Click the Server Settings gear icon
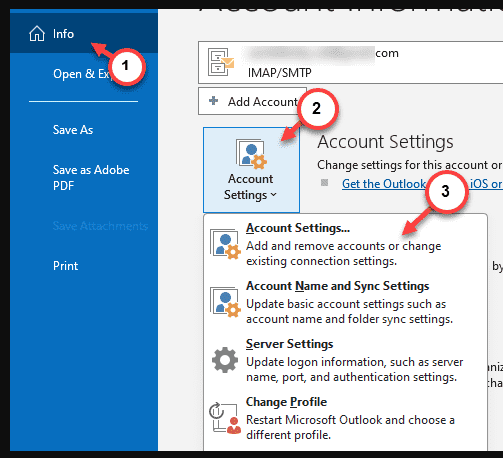The height and width of the screenshot is (458, 503). pos(225,360)
